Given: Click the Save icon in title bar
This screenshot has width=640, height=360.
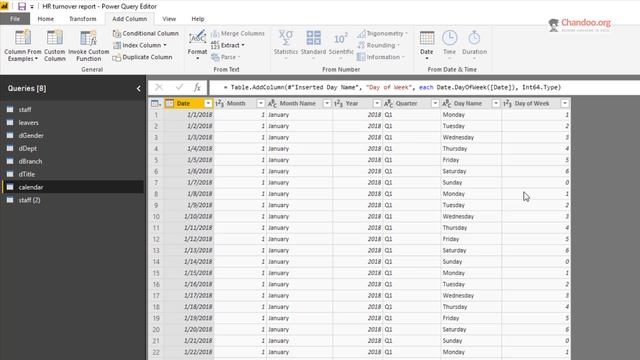Looking at the screenshot, I should pyautogui.click(x=22, y=6).
